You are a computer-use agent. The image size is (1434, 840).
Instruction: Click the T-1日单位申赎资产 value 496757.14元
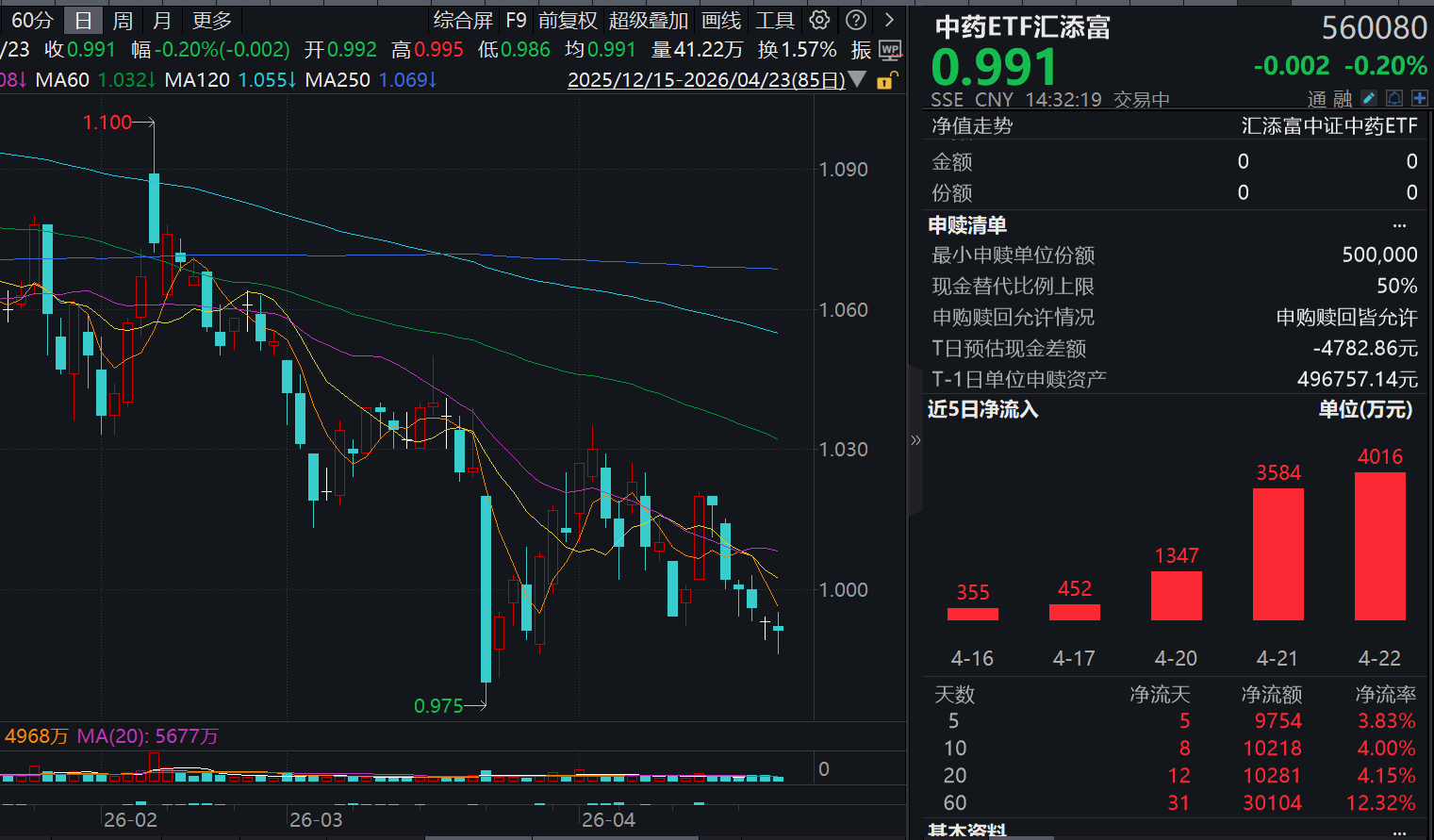(1358, 380)
